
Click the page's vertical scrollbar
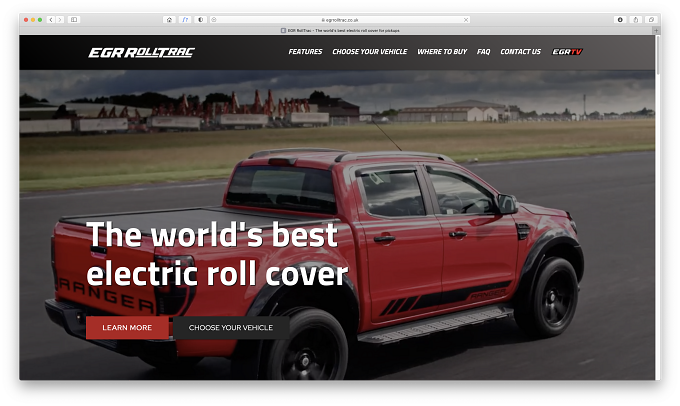(x=658, y=55)
